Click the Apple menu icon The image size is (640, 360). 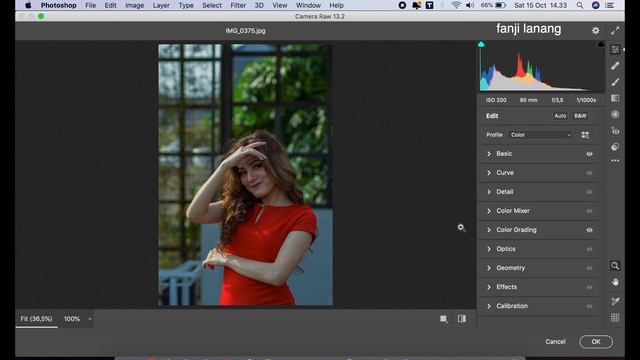click(x=28, y=5)
